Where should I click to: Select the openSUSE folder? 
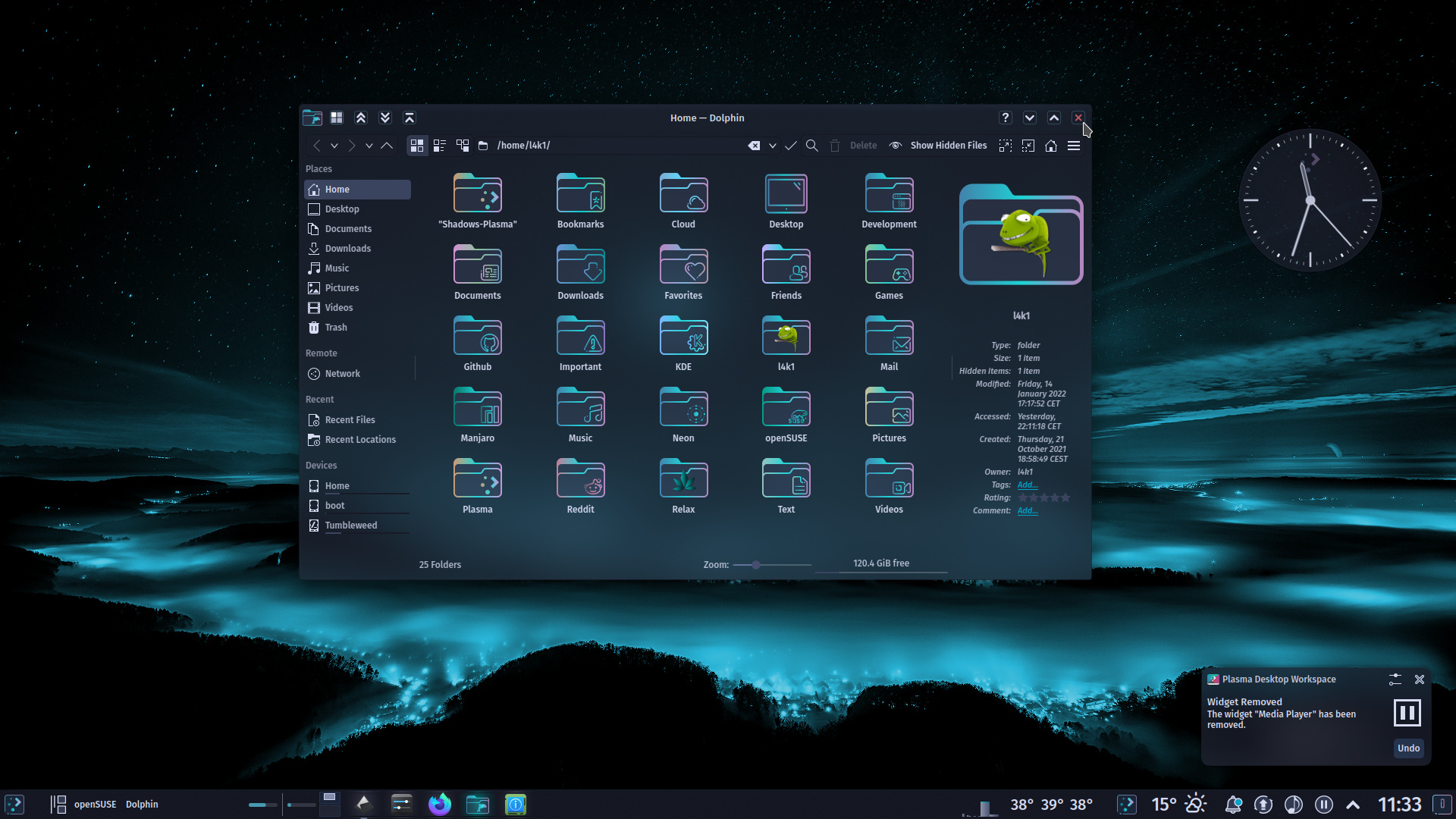786,416
